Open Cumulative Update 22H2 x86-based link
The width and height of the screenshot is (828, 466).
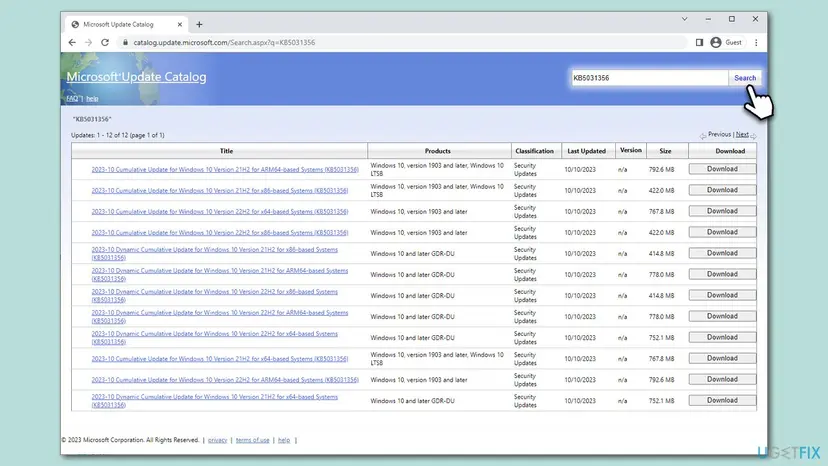click(x=220, y=232)
